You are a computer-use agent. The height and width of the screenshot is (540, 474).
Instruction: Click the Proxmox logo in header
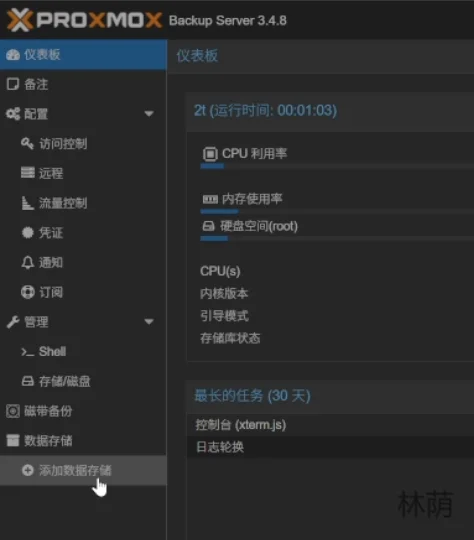84,20
